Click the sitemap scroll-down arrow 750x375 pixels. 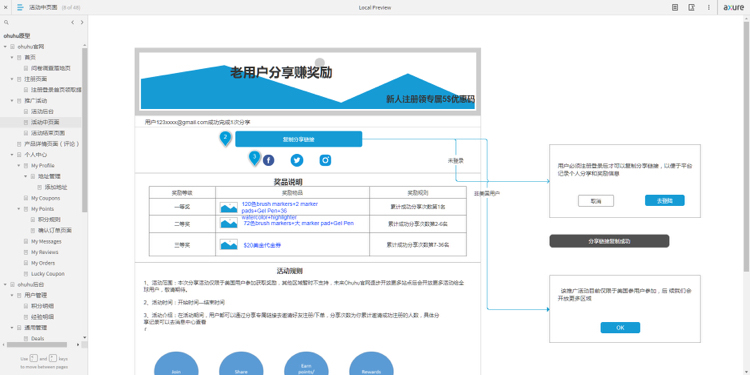click(85, 338)
